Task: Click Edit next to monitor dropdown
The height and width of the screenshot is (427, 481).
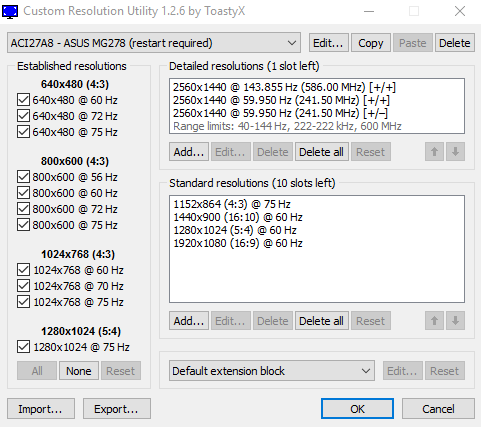Action: 328,43
